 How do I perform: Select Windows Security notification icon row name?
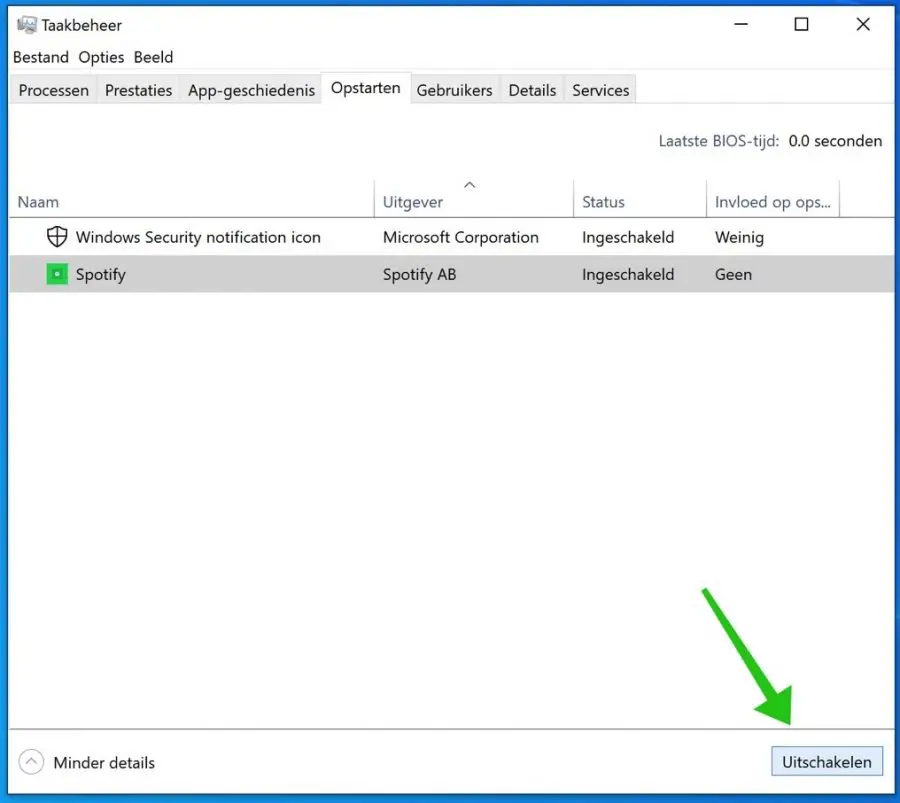(198, 237)
